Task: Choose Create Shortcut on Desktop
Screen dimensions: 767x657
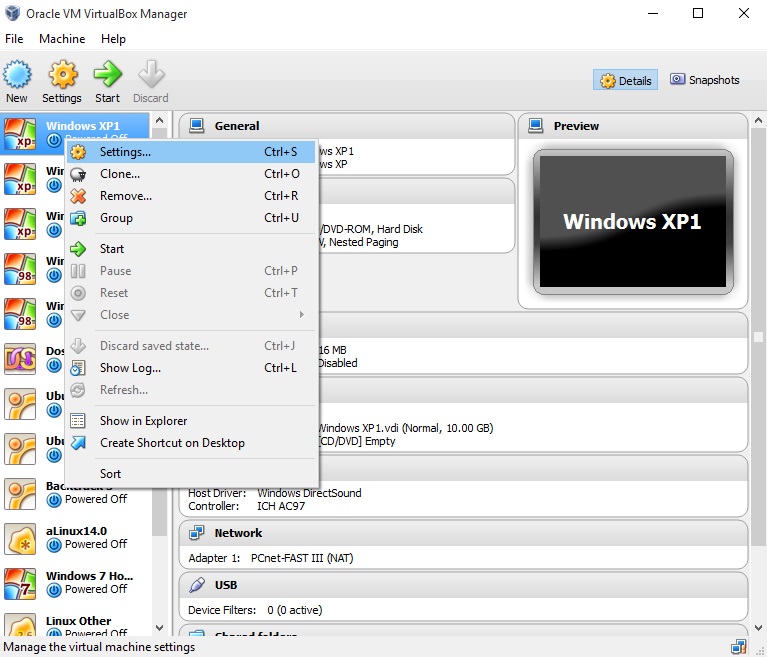Action: tap(192, 443)
